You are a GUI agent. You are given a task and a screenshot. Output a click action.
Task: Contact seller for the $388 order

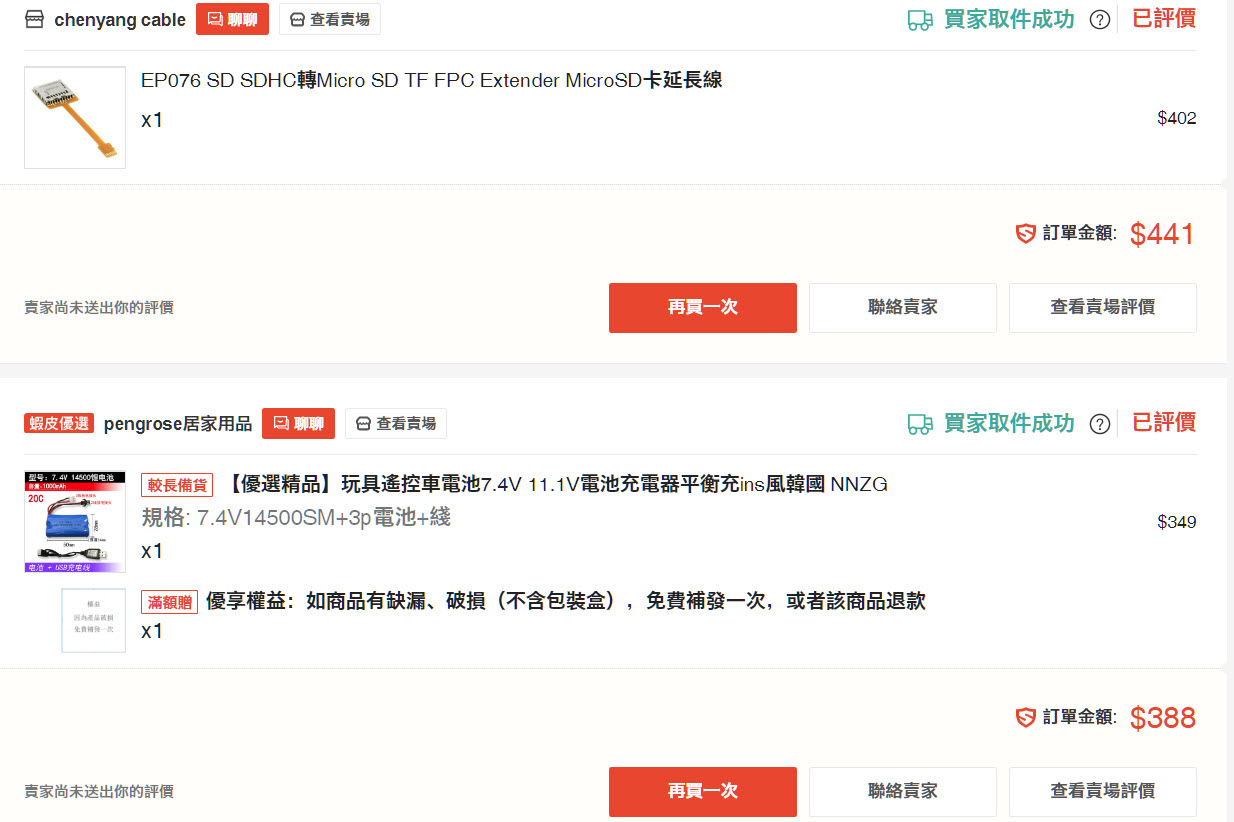coord(903,792)
